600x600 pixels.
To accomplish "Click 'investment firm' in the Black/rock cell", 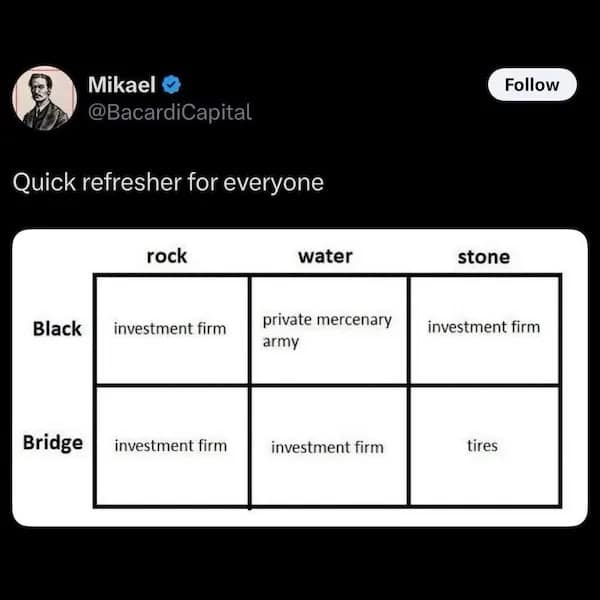I will pyautogui.click(x=170, y=328).
